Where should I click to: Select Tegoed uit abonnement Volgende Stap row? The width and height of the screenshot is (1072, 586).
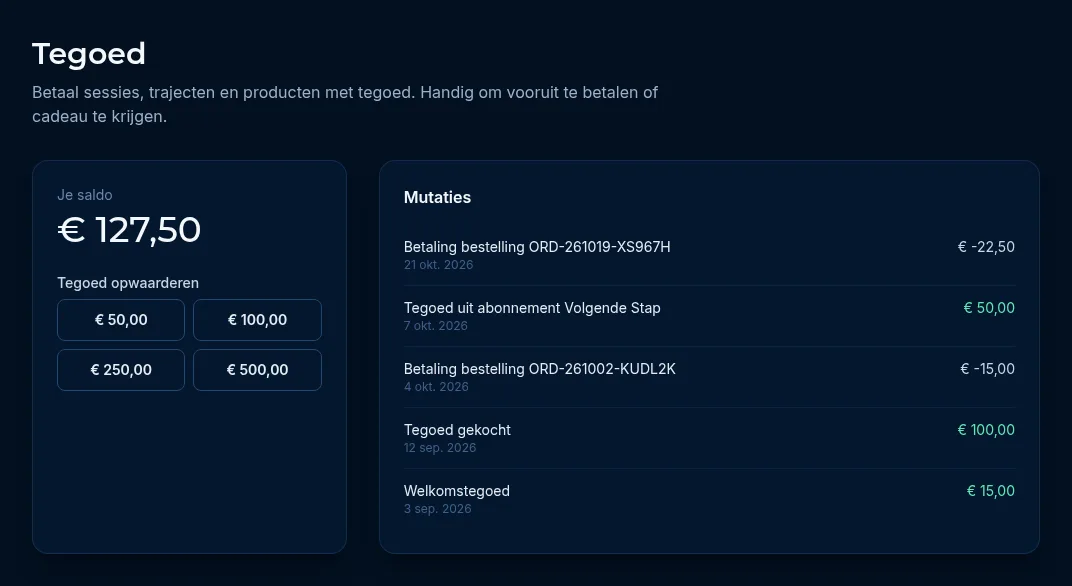pos(709,316)
